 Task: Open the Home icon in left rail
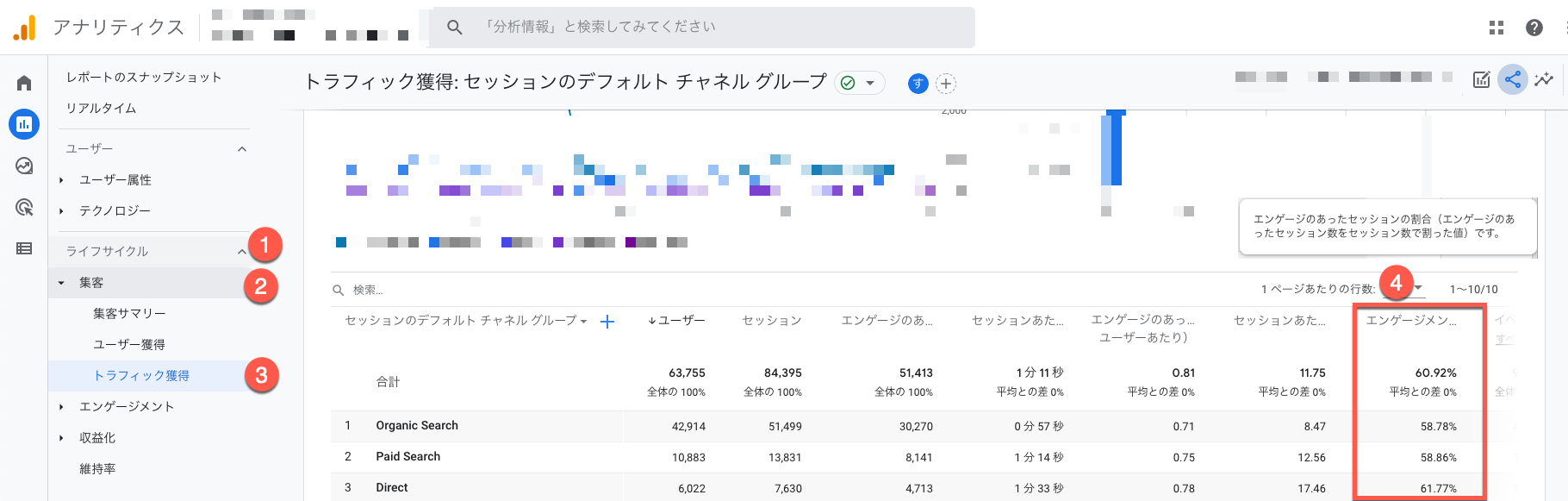coord(24,83)
